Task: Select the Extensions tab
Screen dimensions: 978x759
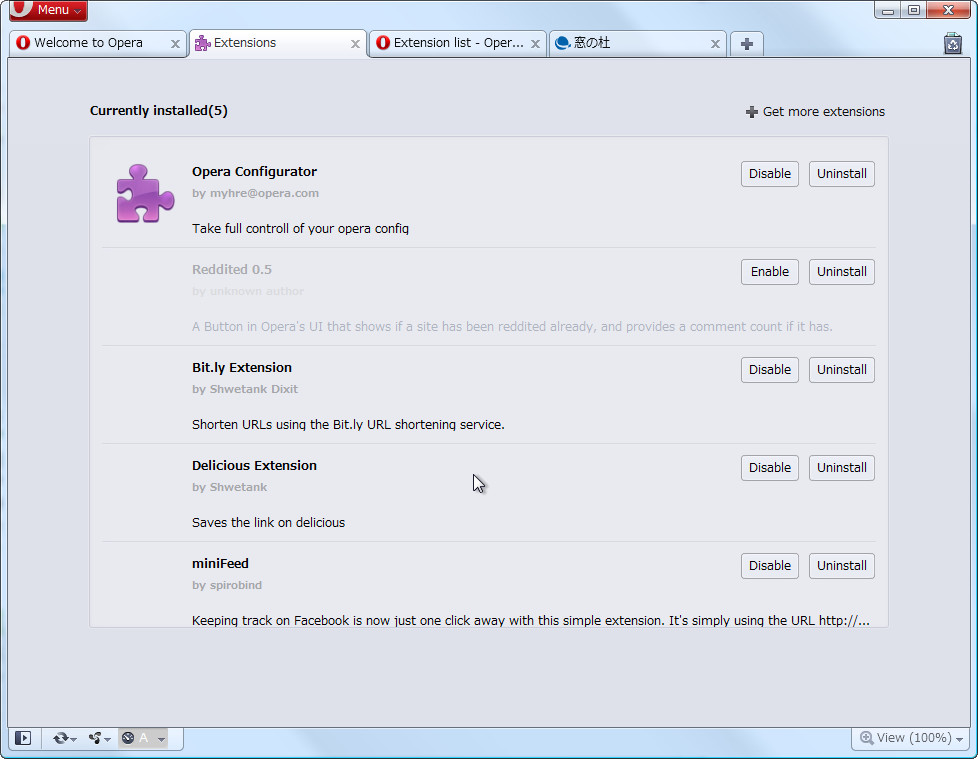Action: tap(278, 43)
